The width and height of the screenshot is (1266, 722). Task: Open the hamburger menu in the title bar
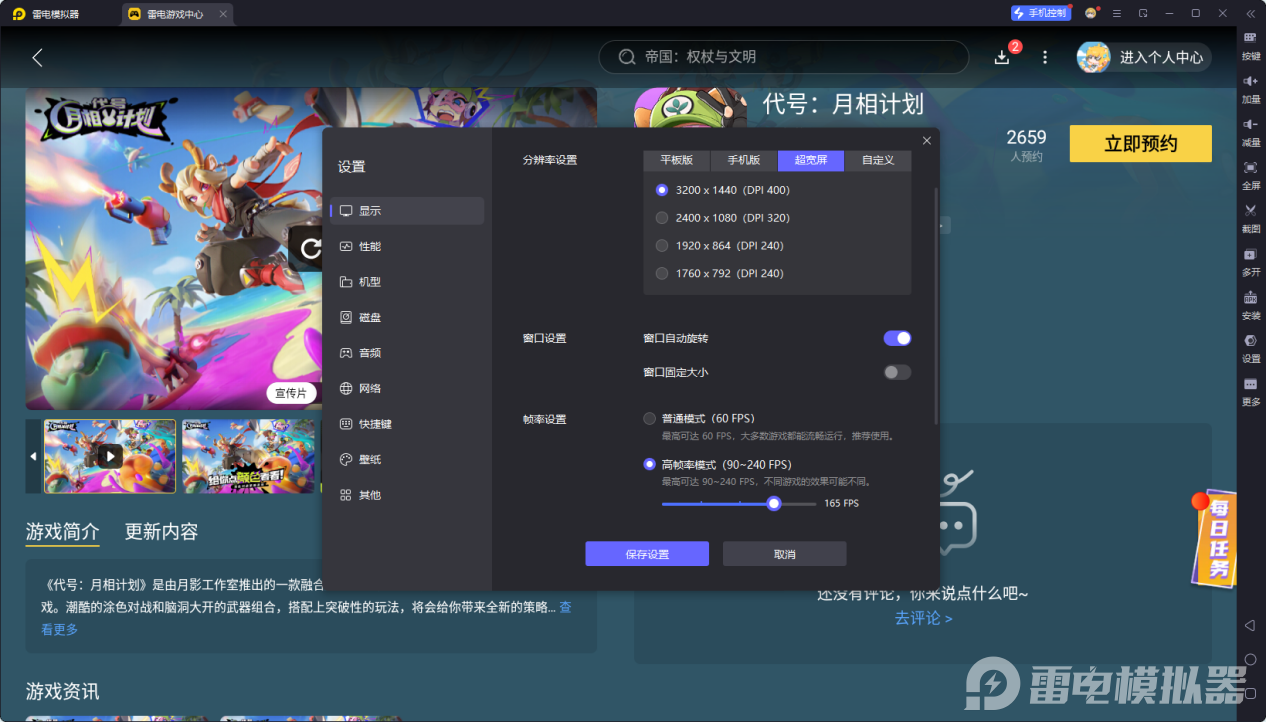coord(1115,13)
